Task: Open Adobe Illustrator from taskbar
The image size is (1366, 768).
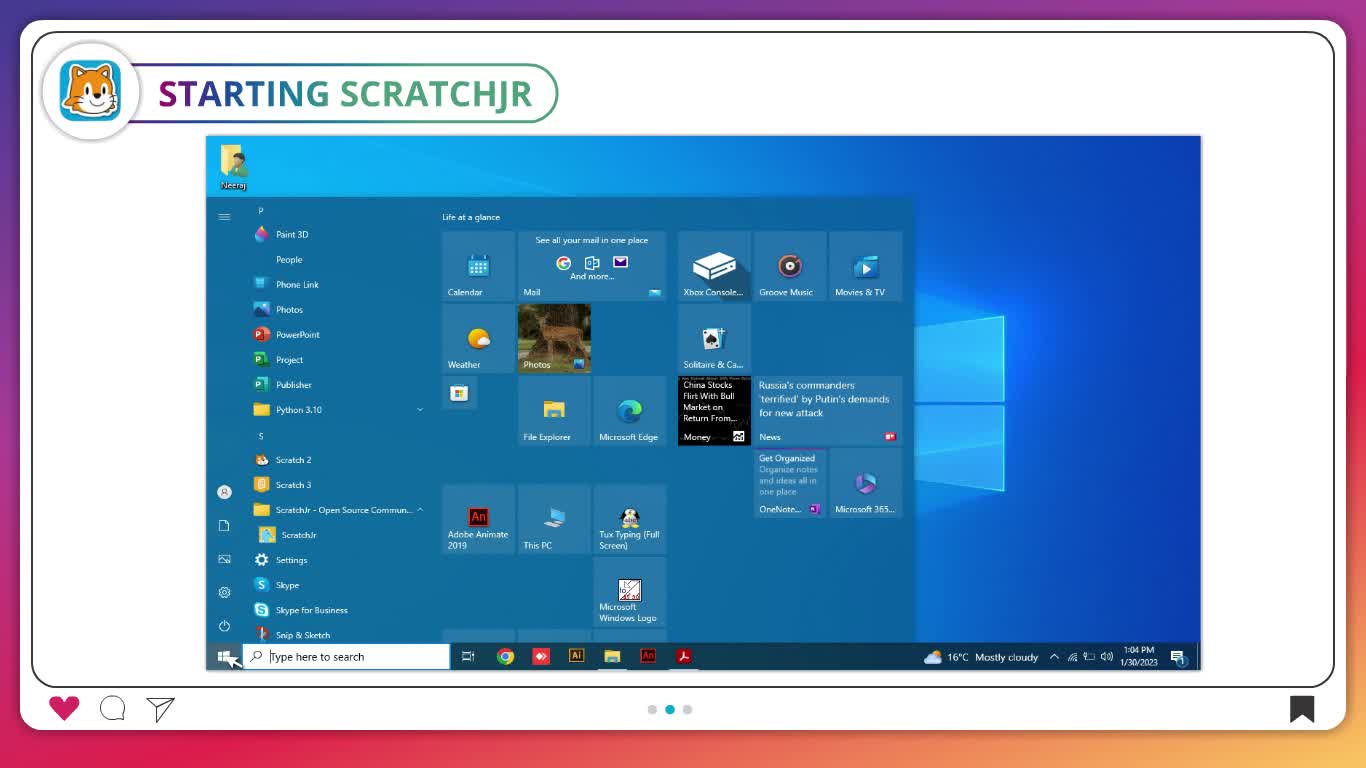Action: (x=576, y=657)
